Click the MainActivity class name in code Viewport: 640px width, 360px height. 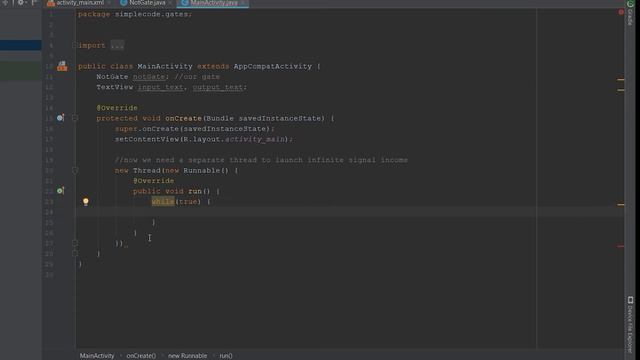(x=165, y=66)
